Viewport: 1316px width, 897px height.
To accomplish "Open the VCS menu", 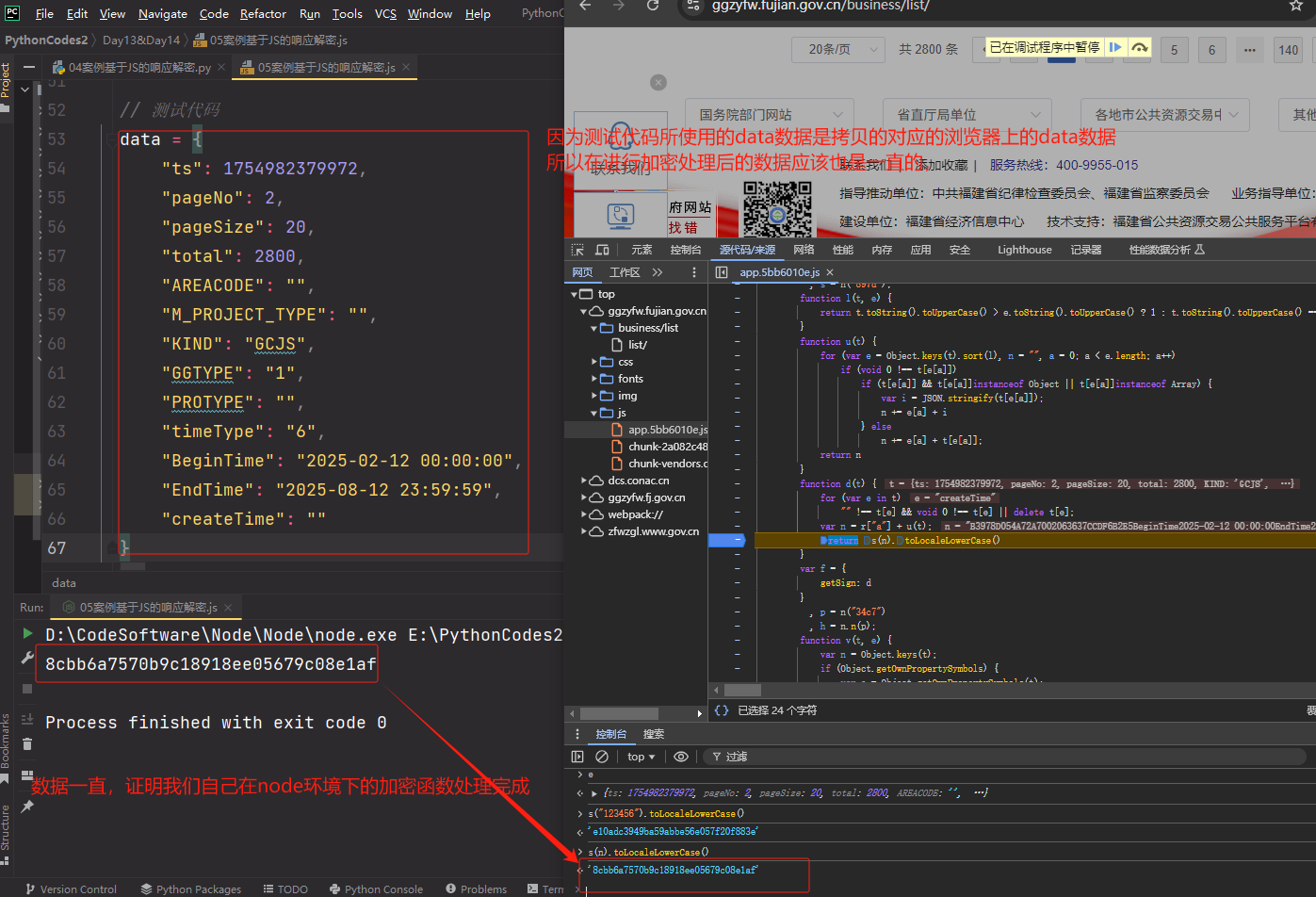I will click(385, 13).
